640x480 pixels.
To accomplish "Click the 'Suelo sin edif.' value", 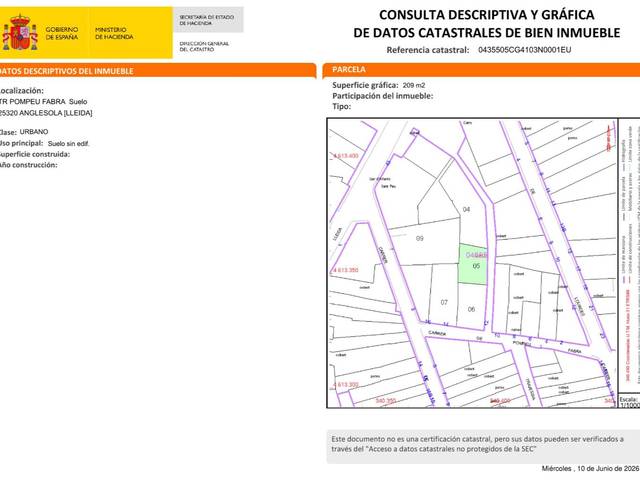I will (x=68, y=144).
